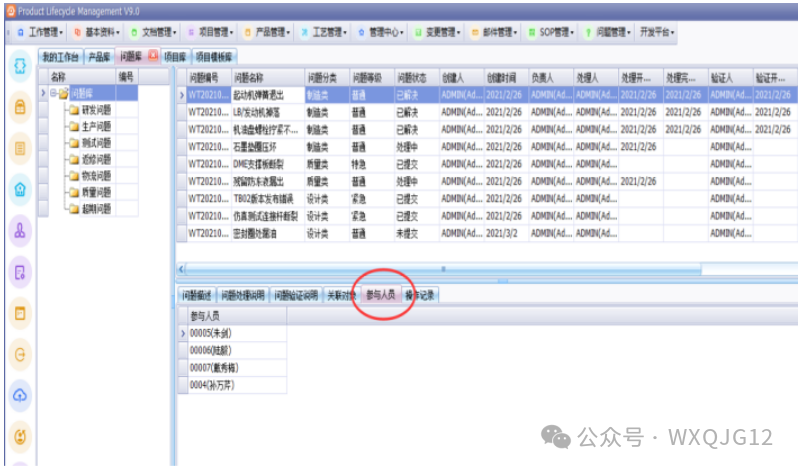
Task: Click the 2021/3/2 creation date cell
Action: [x=506, y=233]
